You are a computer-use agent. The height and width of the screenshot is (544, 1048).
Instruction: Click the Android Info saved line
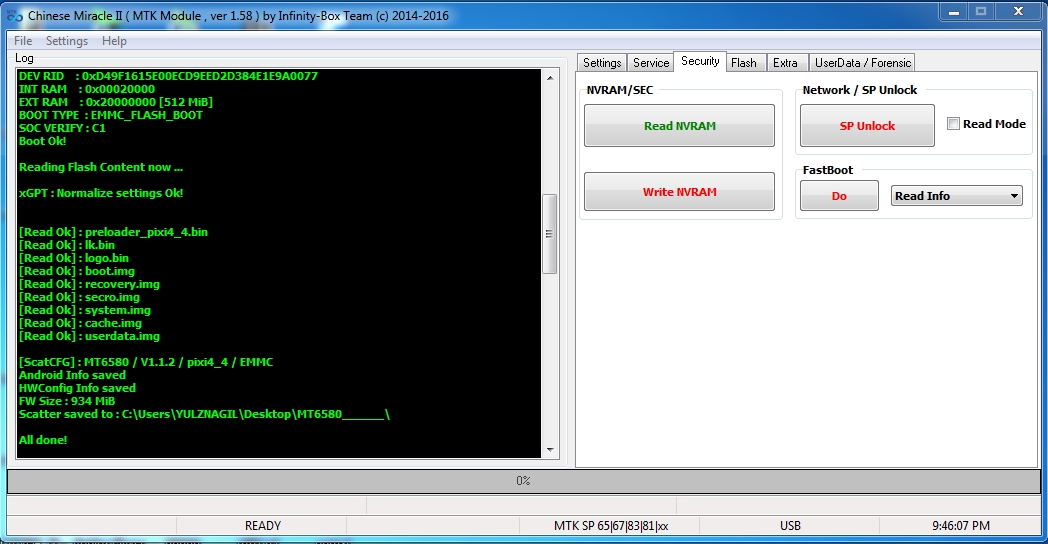(x=72, y=376)
